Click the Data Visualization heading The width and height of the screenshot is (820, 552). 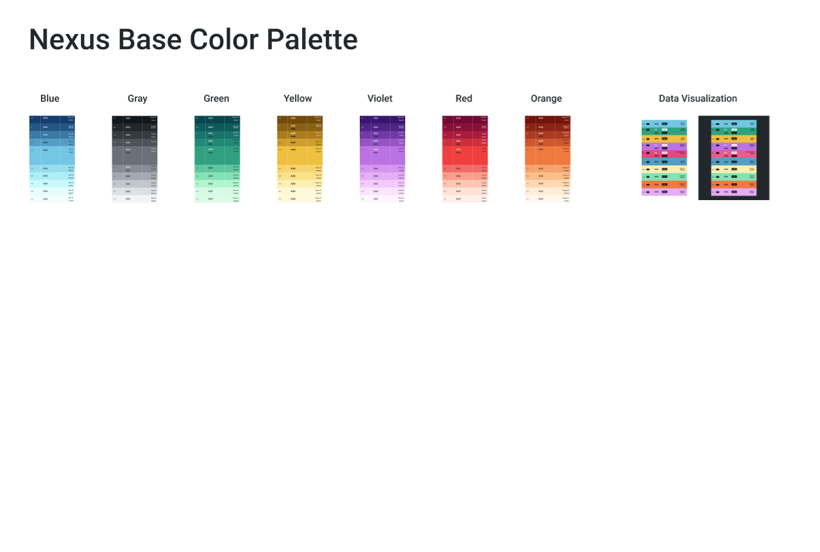[x=698, y=99]
